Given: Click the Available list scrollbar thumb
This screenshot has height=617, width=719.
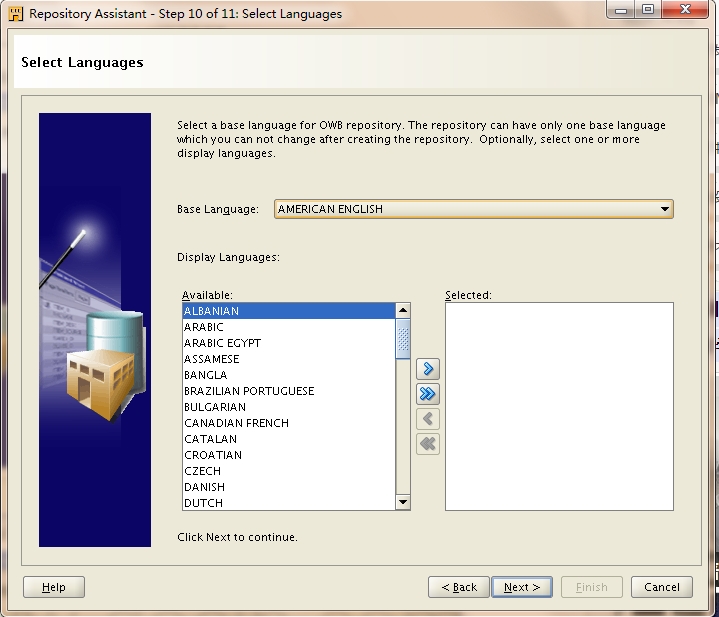Looking at the screenshot, I should point(403,339).
